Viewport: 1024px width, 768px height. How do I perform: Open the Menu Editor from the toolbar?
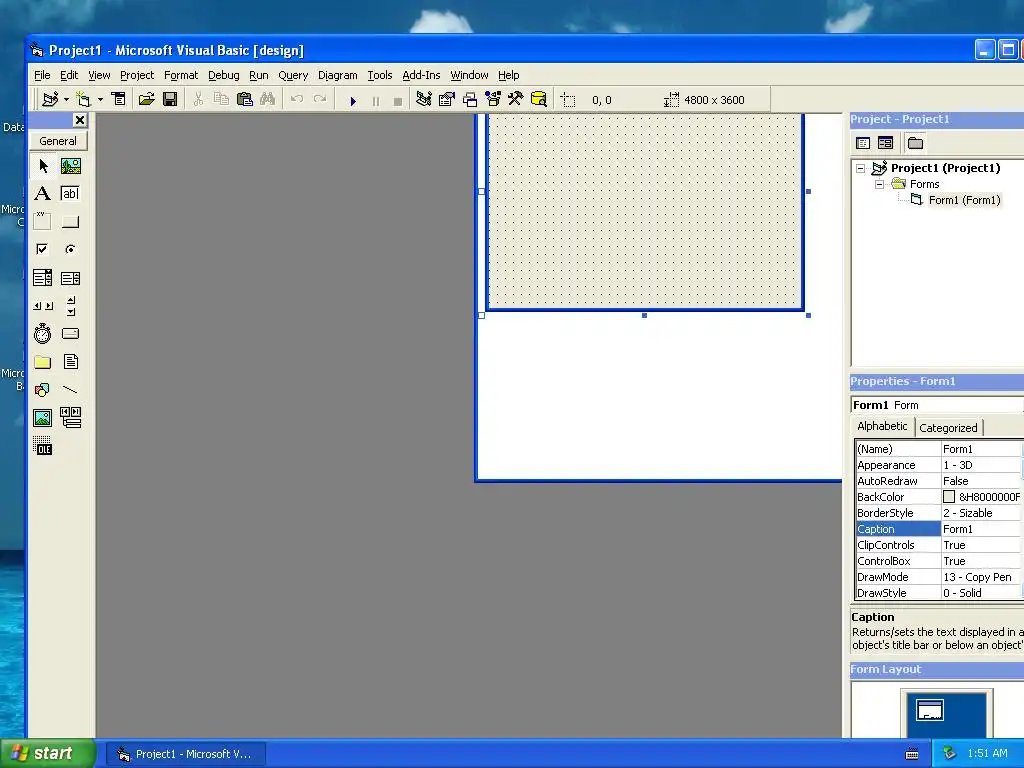pyautogui.click(x=118, y=99)
